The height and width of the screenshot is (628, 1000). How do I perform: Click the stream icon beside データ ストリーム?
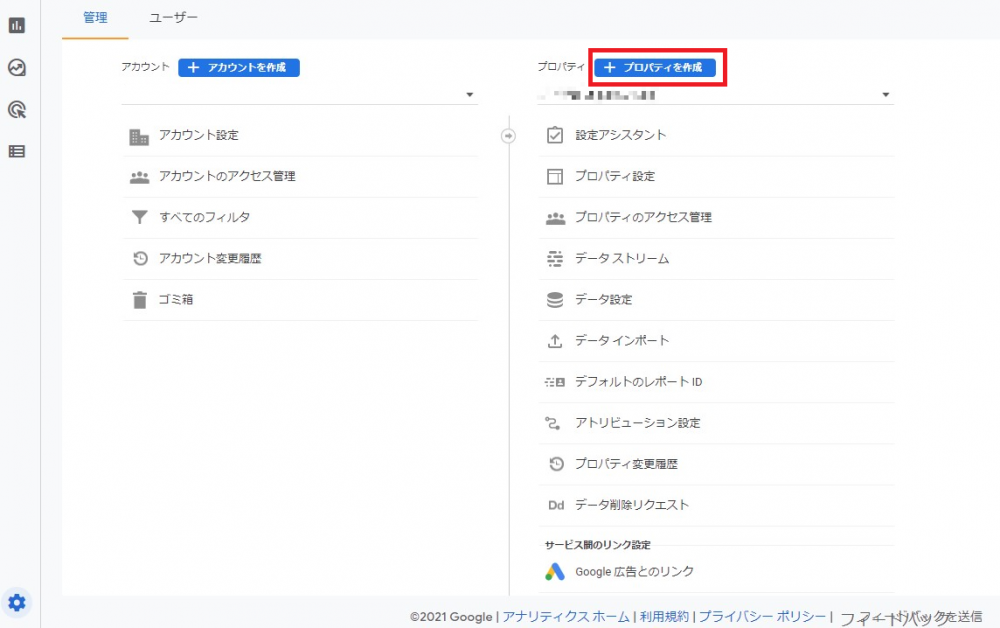pyautogui.click(x=555, y=258)
